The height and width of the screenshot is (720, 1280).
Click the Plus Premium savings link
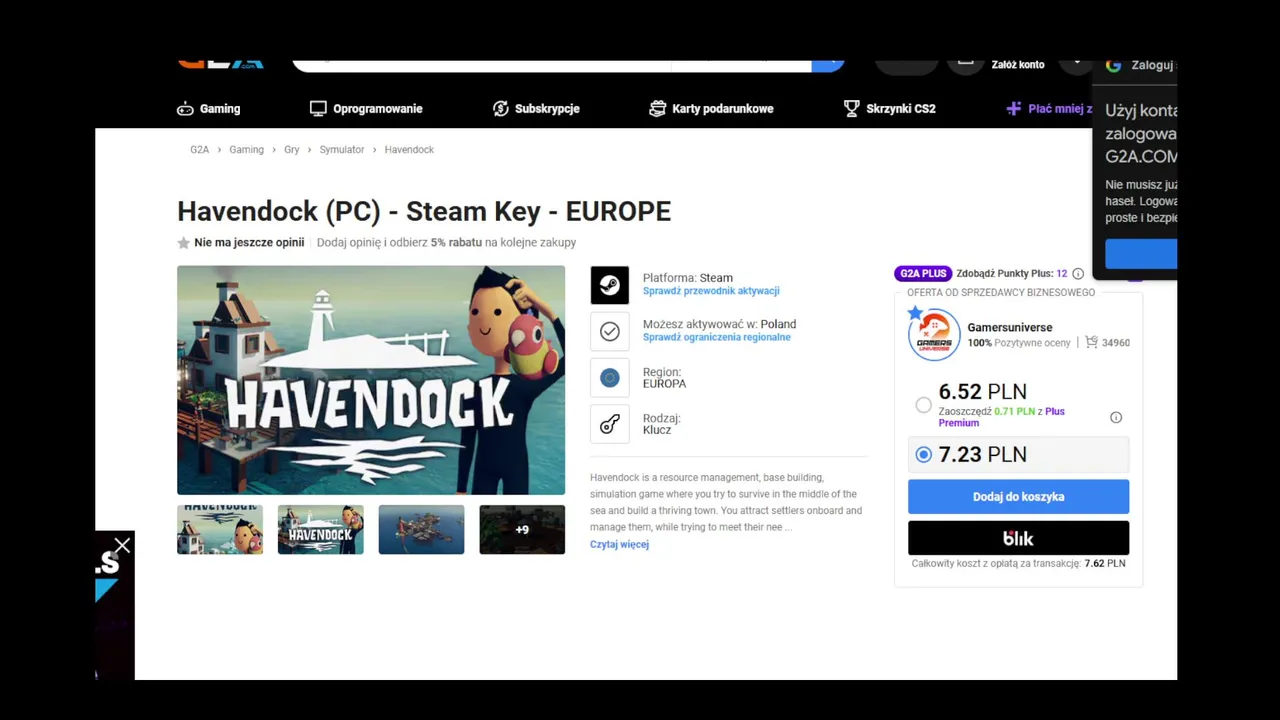1001,417
